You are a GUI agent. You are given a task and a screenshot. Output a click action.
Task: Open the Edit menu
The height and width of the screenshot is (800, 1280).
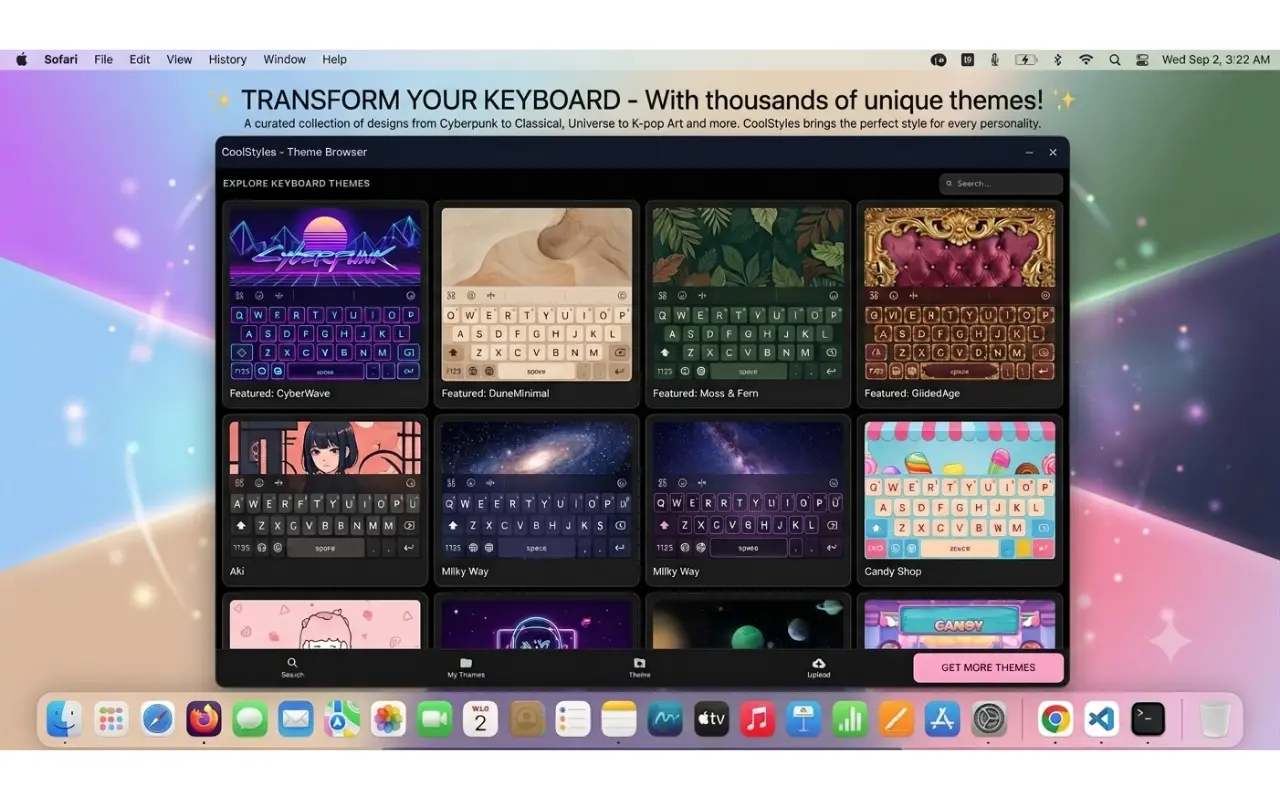(x=140, y=60)
